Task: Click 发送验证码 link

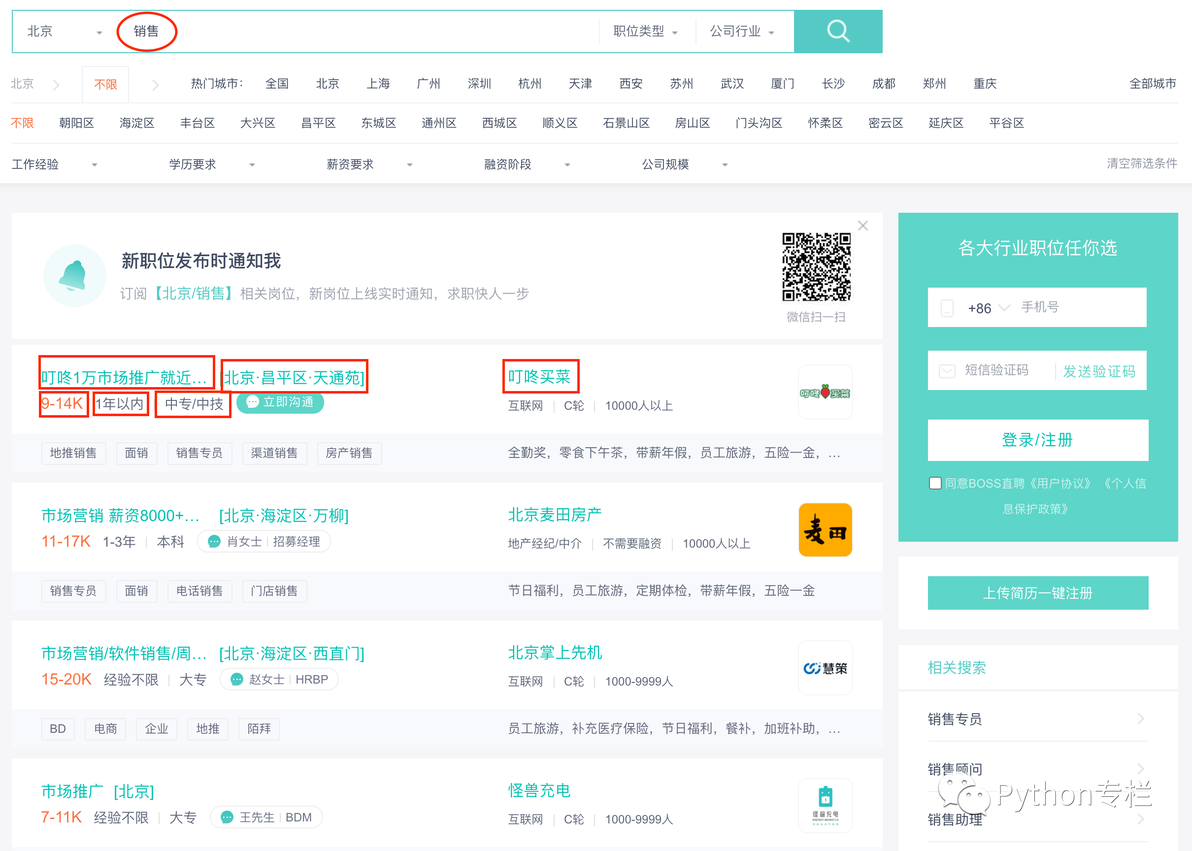Action: click(x=1098, y=371)
